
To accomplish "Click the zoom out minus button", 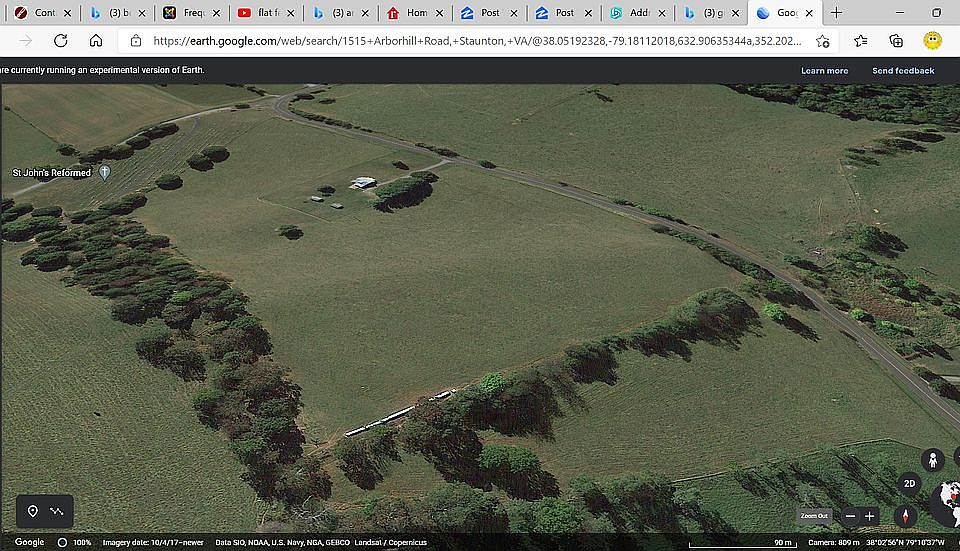I will pyautogui.click(x=850, y=516).
